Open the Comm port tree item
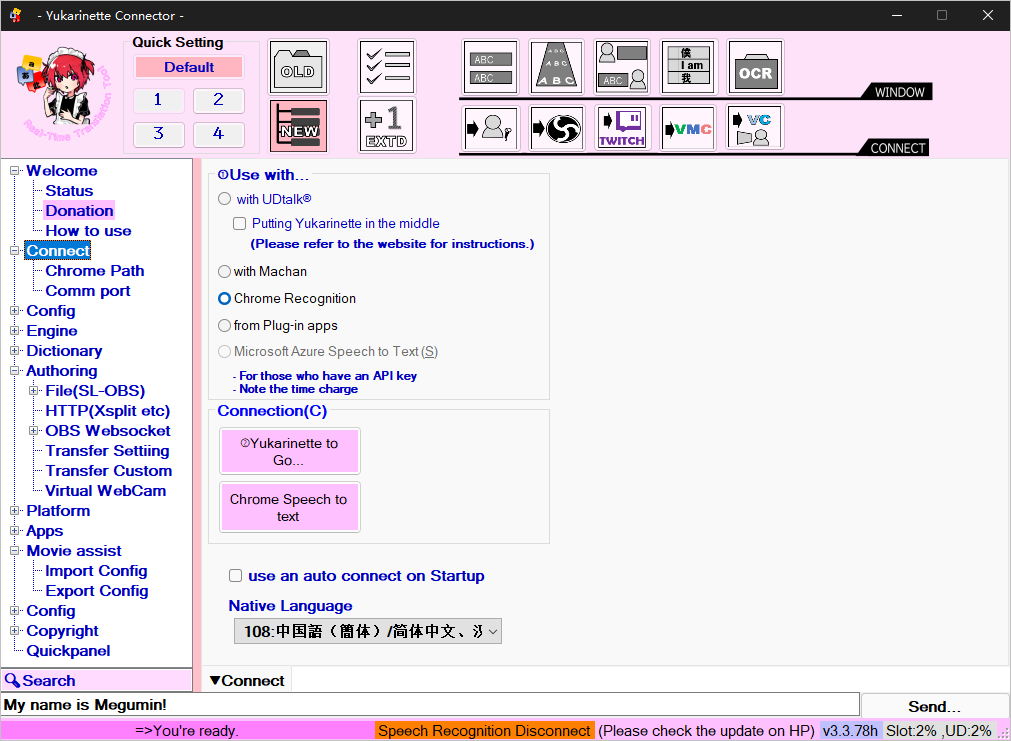1011x741 pixels. (x=88, y=291)
